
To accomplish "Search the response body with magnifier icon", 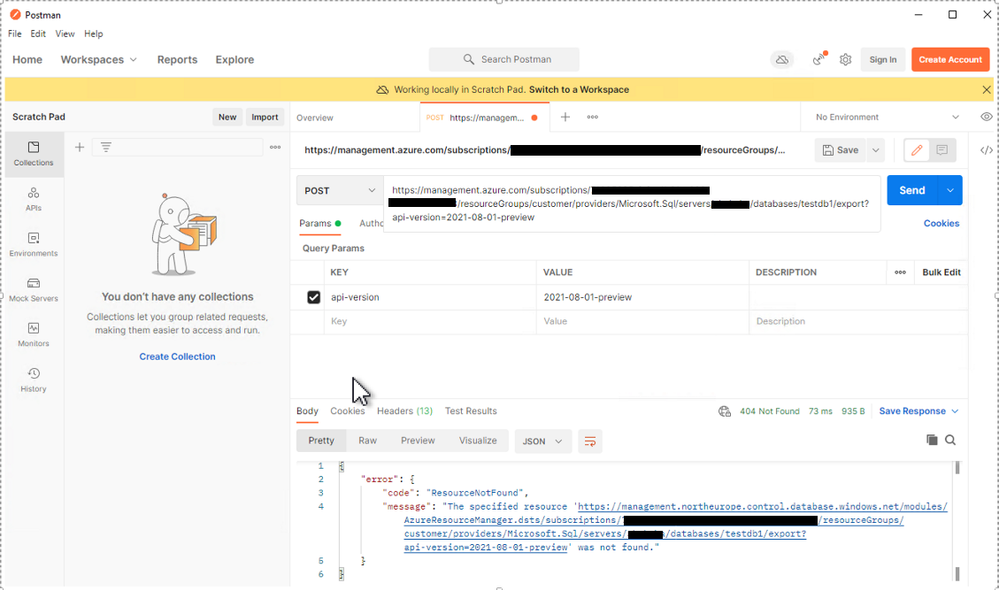I will [950, 440].
